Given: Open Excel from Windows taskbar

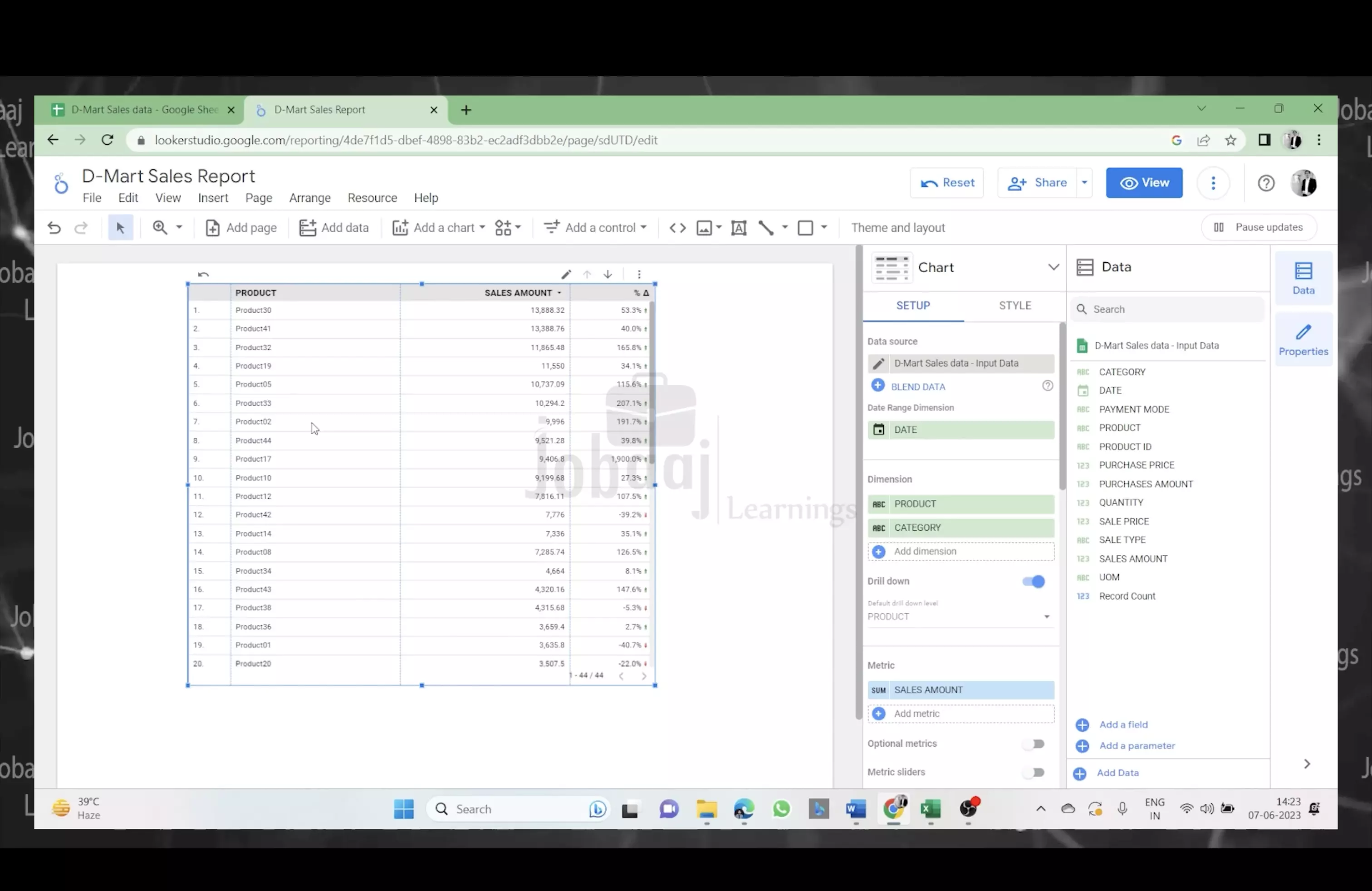Looking at the screenshot, I should pyautogui.click(x=931, y=809).
